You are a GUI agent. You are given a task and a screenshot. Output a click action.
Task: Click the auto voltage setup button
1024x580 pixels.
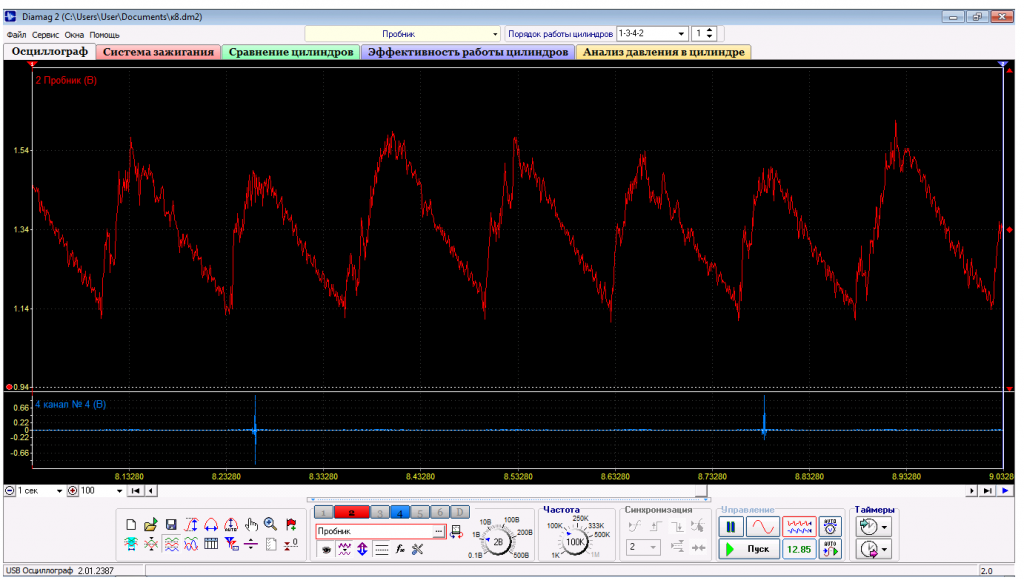tap(830, 526)
